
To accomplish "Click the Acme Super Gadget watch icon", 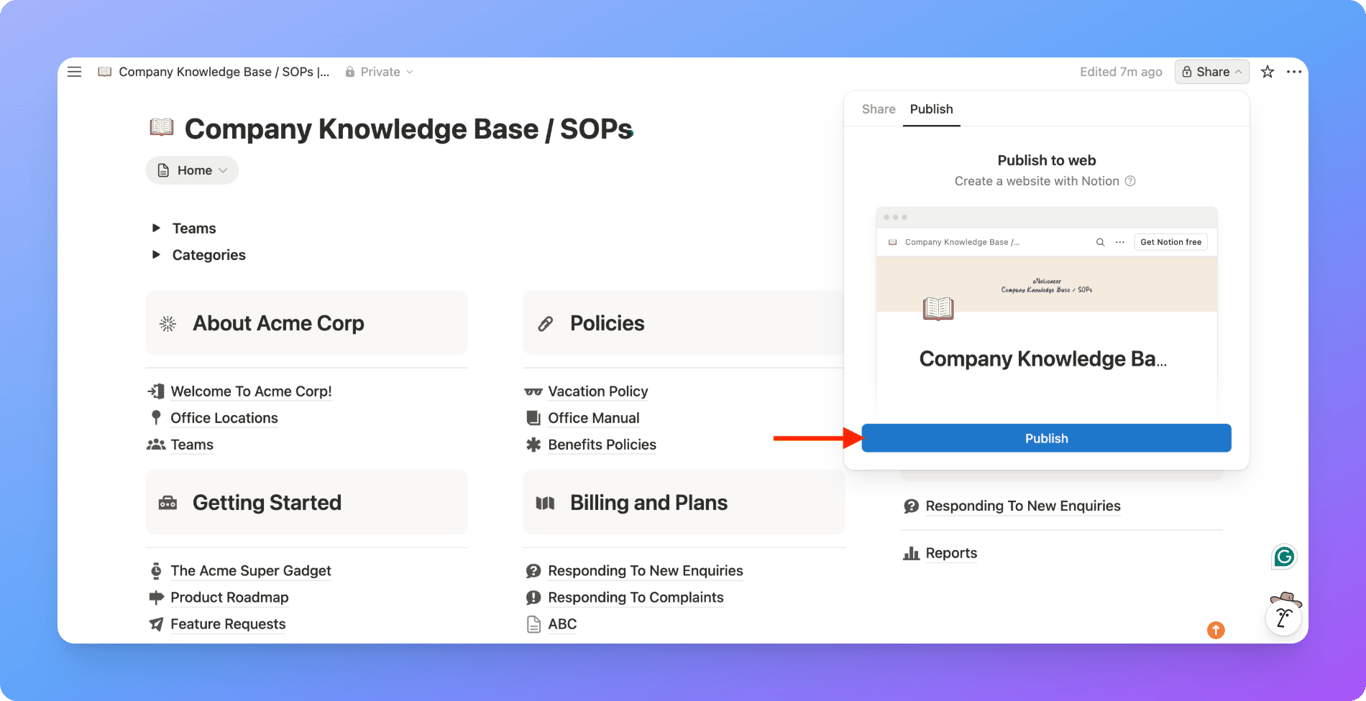I will [156, 571].
